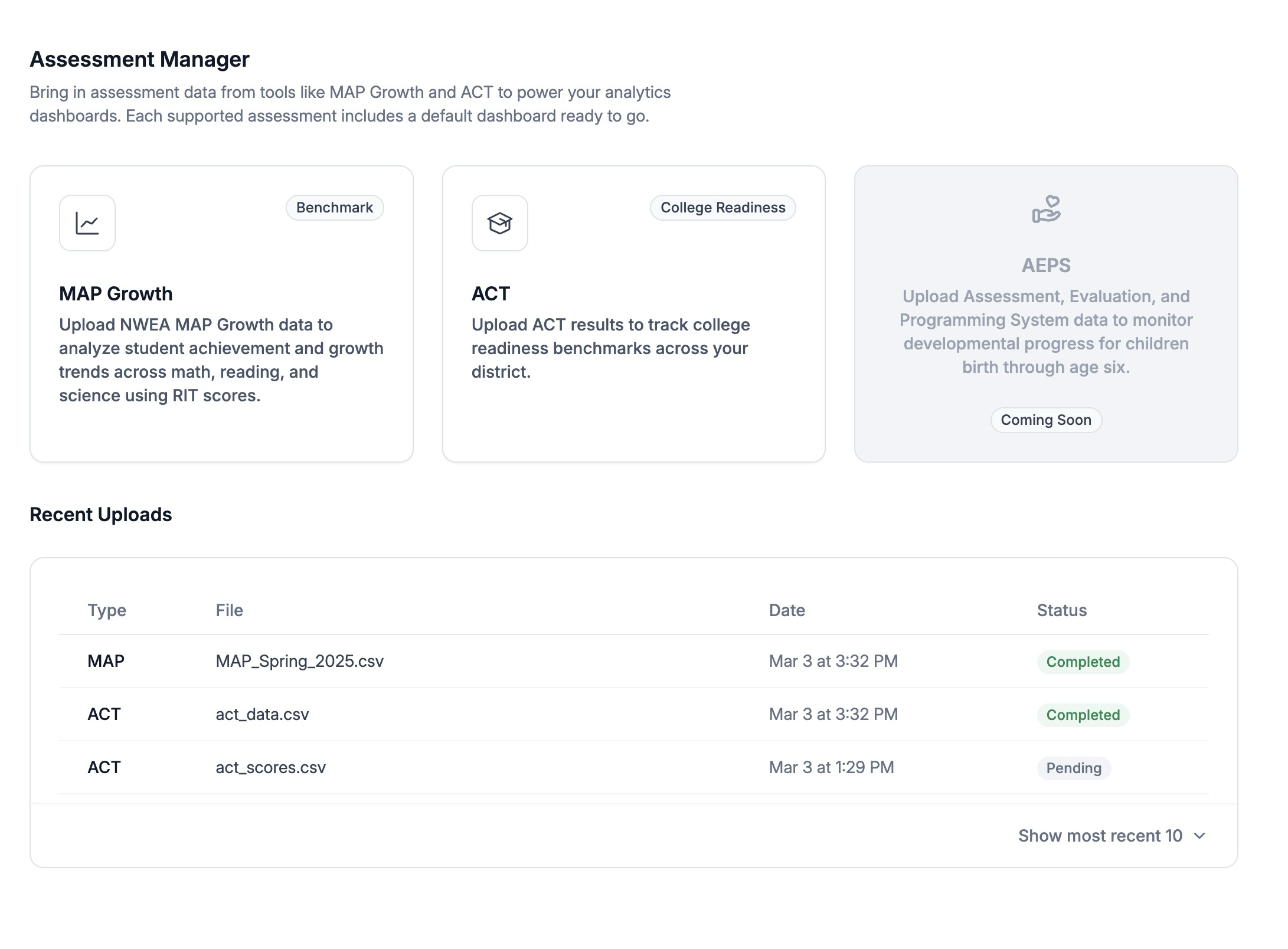Click the MAP Growth line chart icon
Screen dimensions: 1288x949
tap(87, 223)
